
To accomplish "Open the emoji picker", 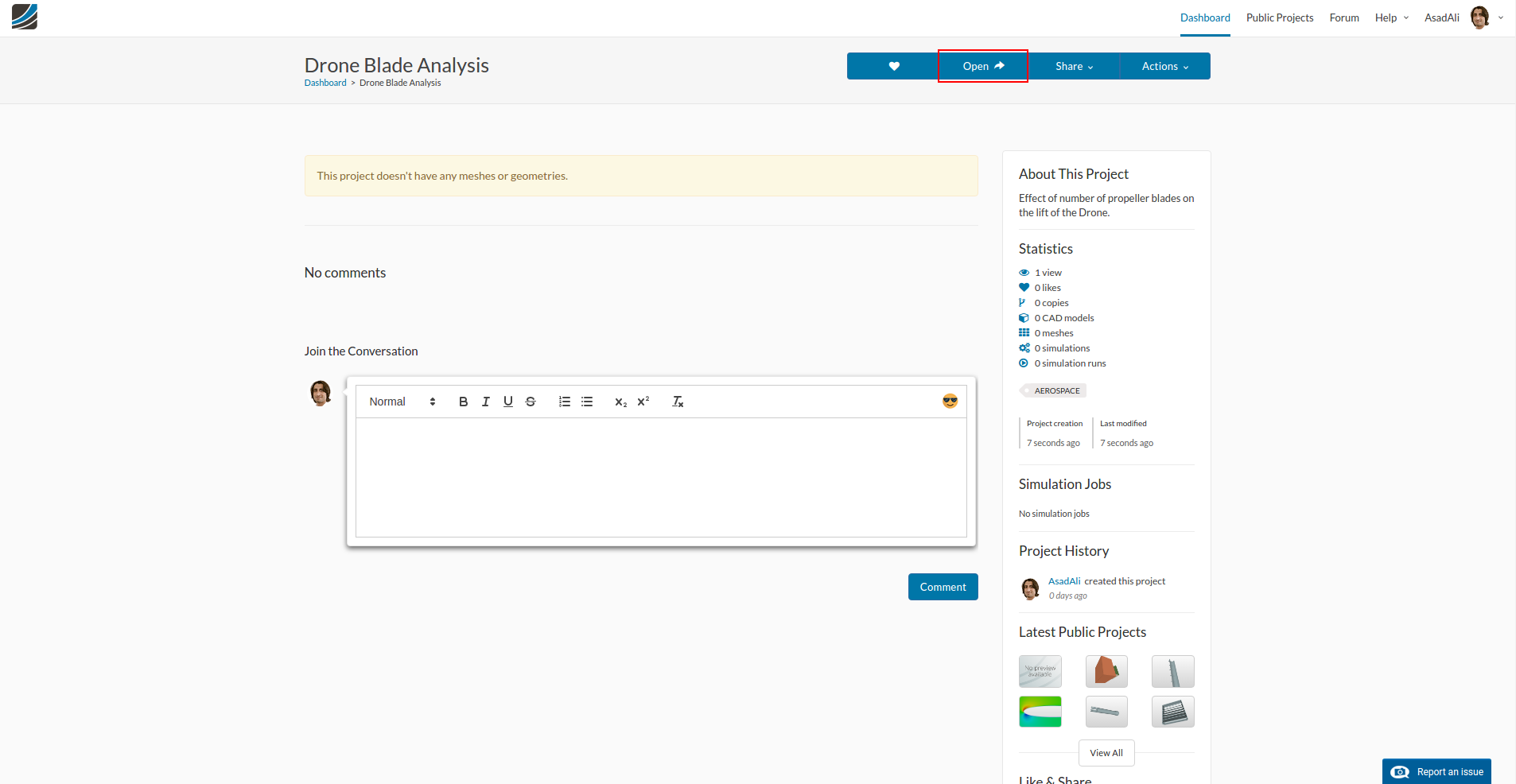I will pos(950,402).
